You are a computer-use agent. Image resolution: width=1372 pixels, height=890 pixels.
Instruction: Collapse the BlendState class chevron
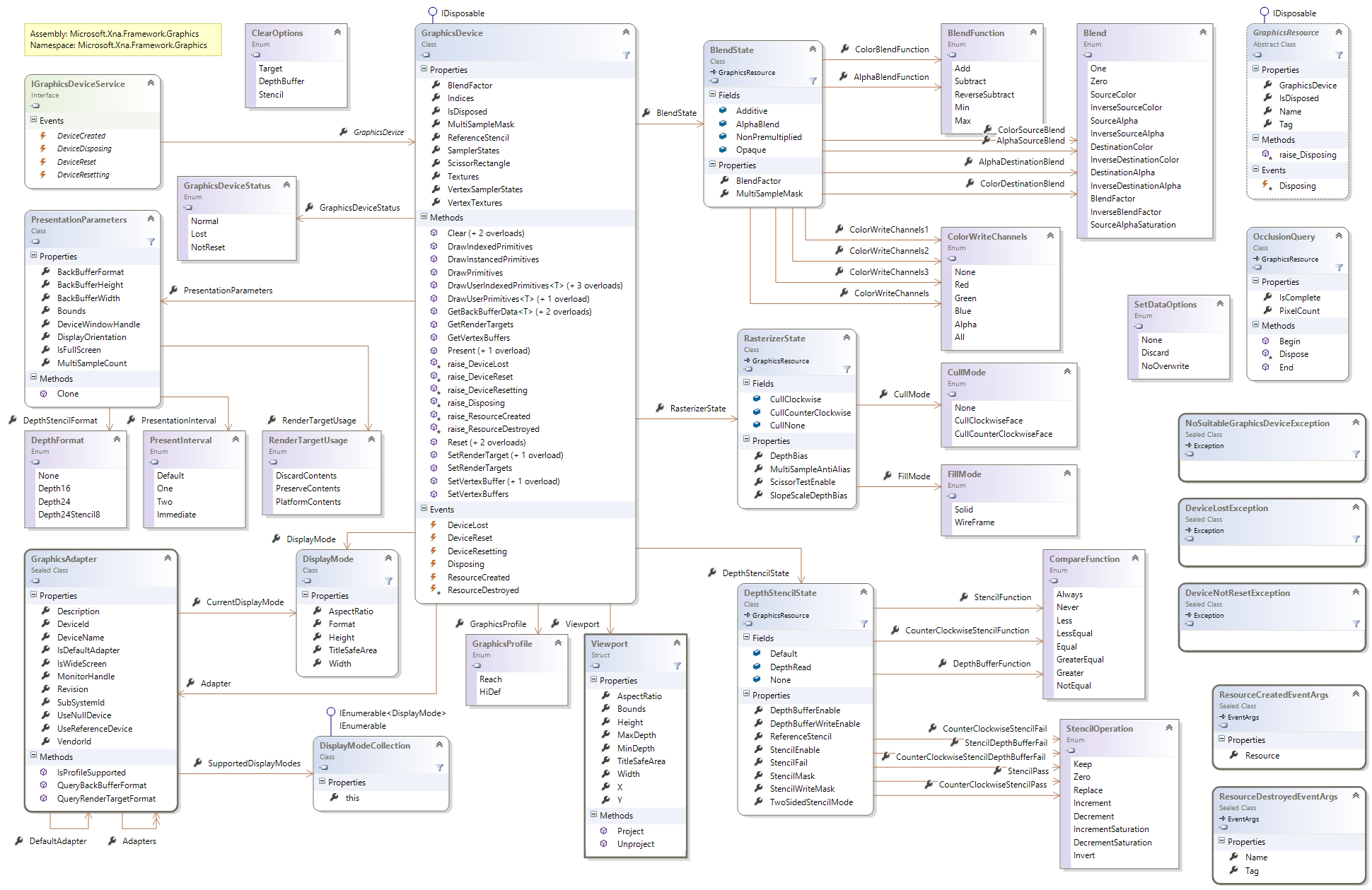point(813,49)
